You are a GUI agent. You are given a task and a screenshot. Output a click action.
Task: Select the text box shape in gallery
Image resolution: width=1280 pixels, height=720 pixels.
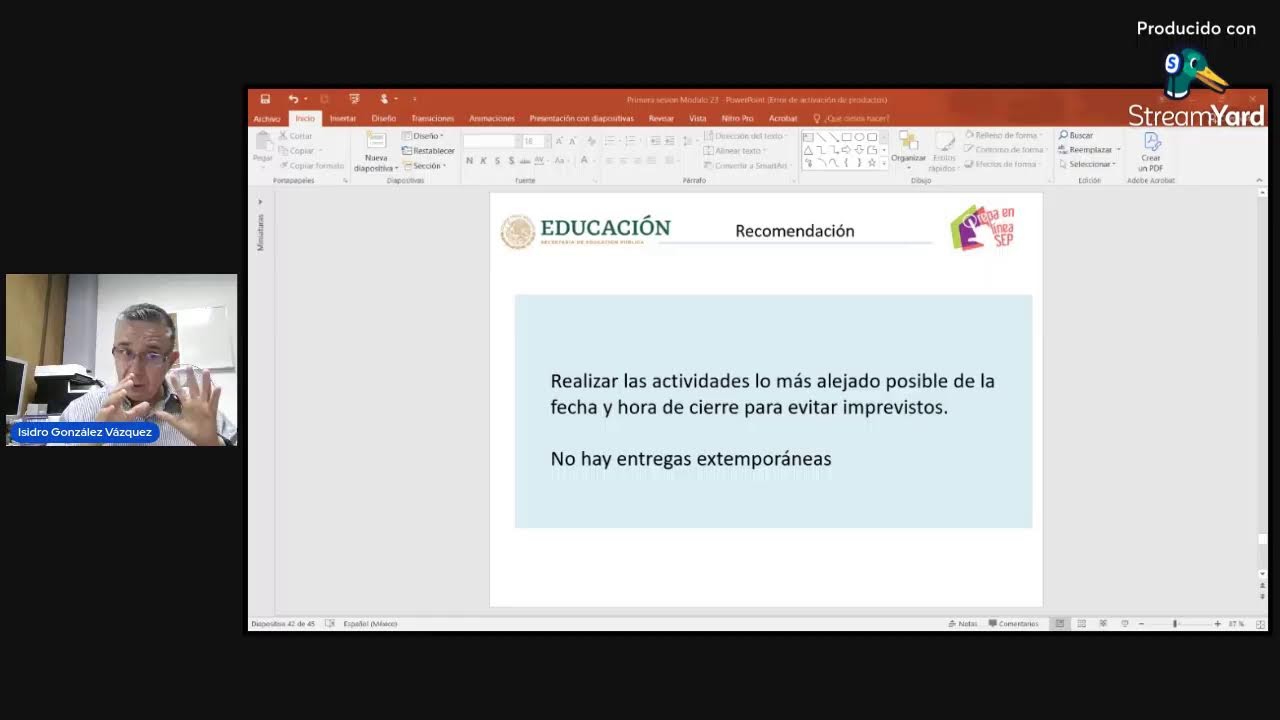click(808, 137)
